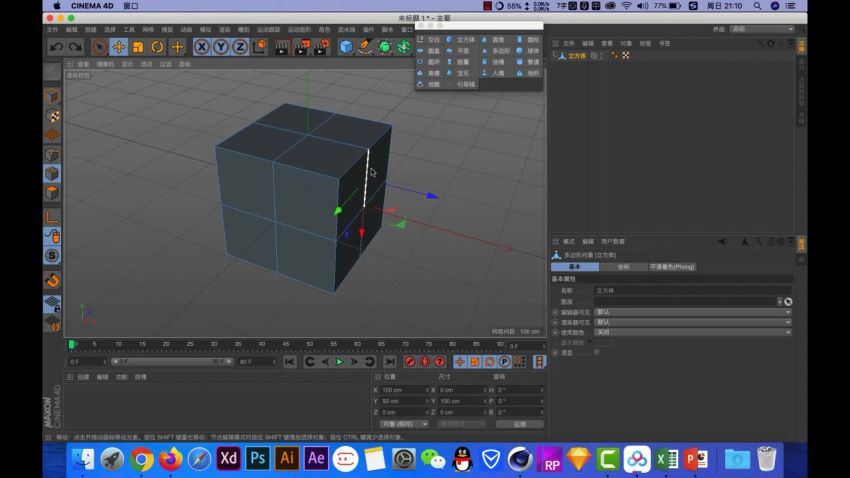Click the position X field 100 cm
850x478 pixels.
tap(404, 390)
